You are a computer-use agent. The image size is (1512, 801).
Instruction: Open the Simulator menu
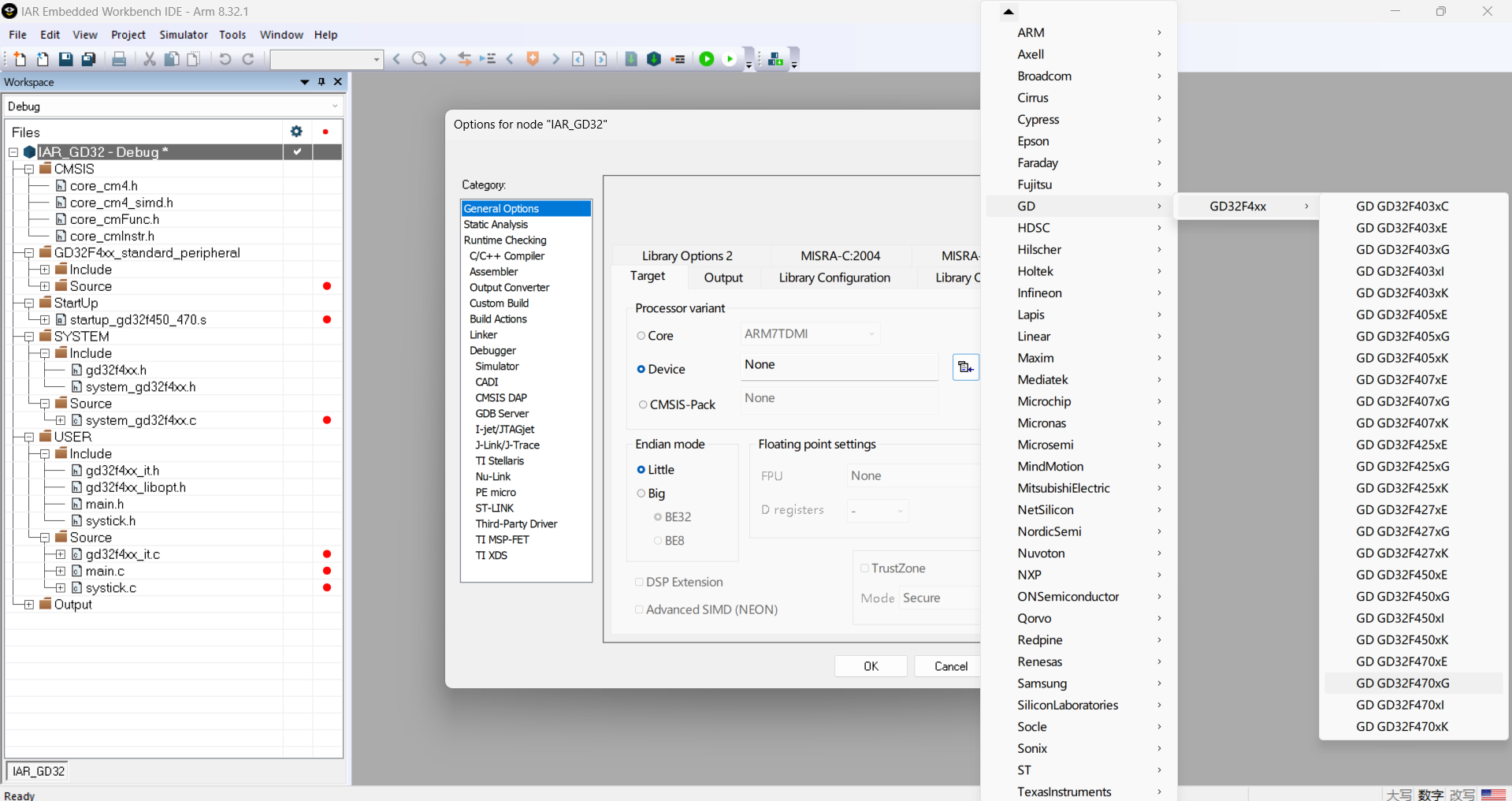click(184, 35)
